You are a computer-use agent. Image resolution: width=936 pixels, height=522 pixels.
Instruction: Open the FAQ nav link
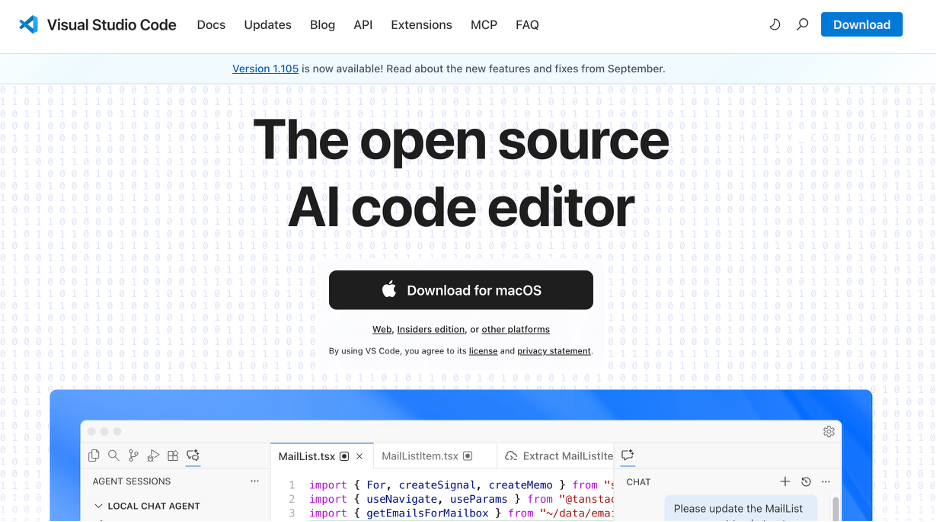pyautogui.click(x=527, y=24)
